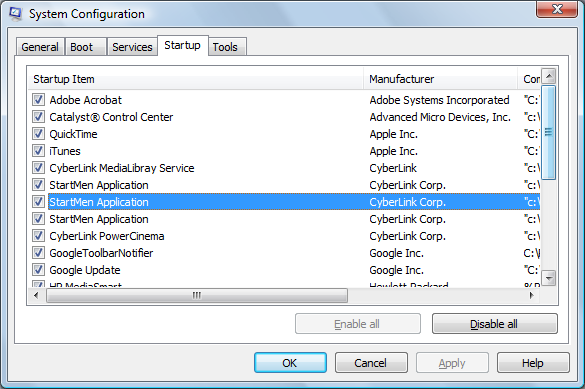Click the vertical scrollbar down arrow
Screen dimensions: 585x389
548,278
